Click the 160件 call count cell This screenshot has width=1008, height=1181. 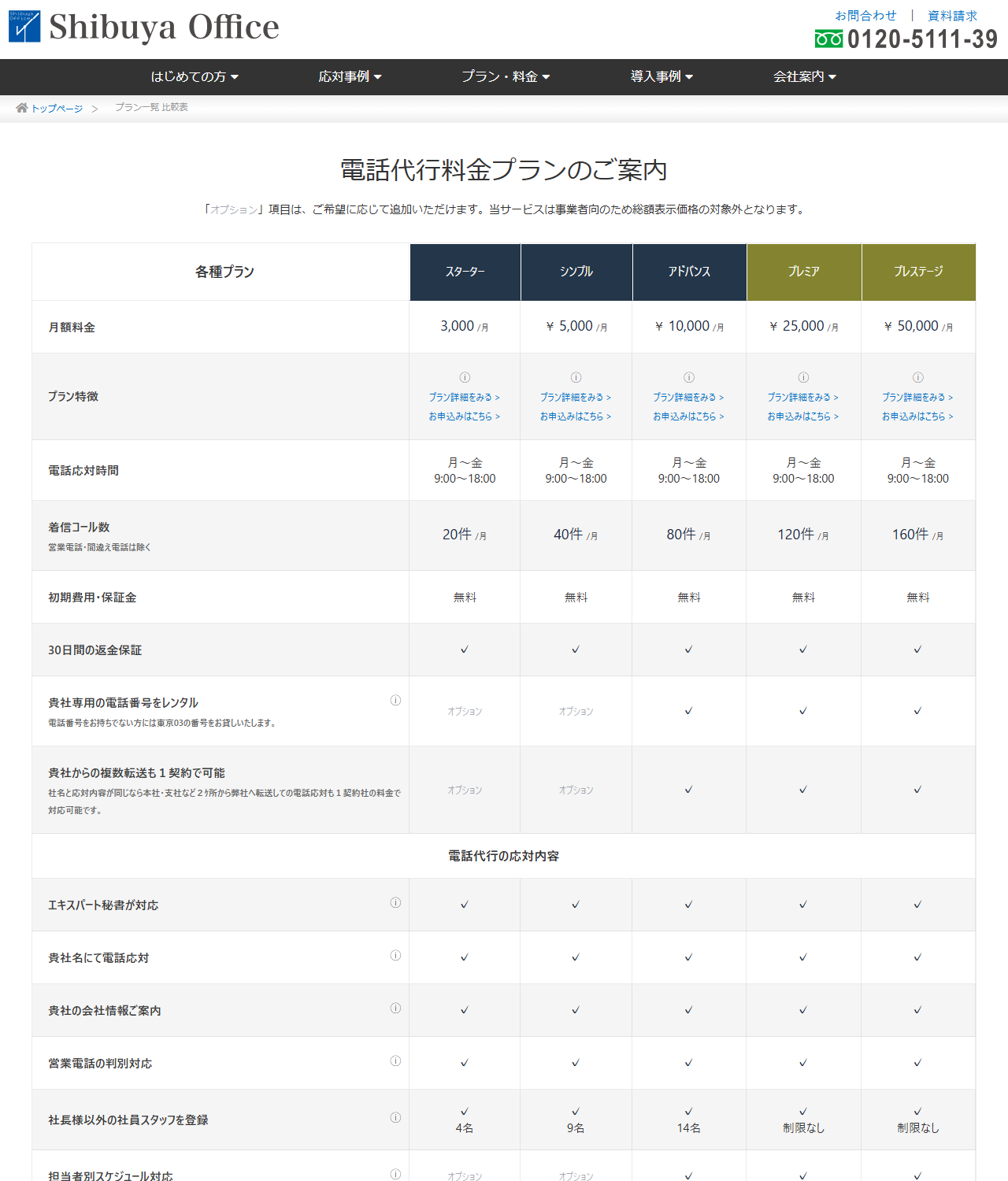pyautogui.click(x=917, y=535)
